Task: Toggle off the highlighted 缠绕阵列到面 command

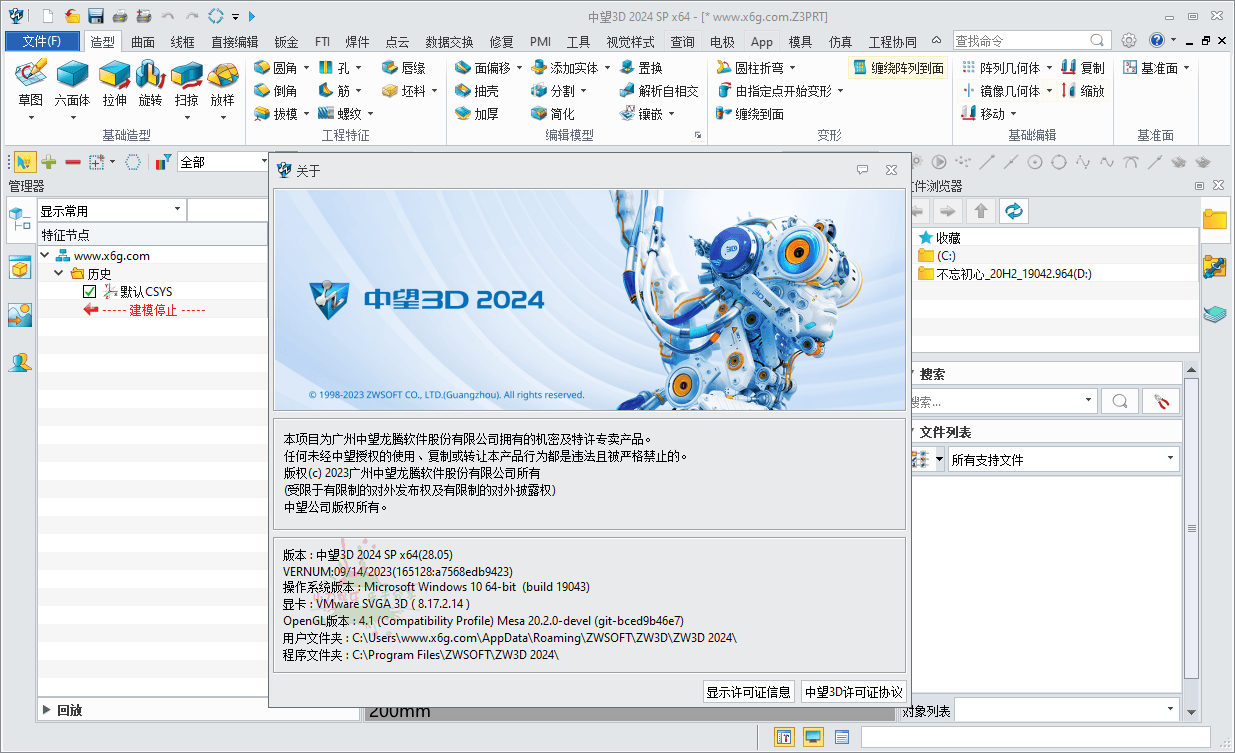Action: click(899, 67)
